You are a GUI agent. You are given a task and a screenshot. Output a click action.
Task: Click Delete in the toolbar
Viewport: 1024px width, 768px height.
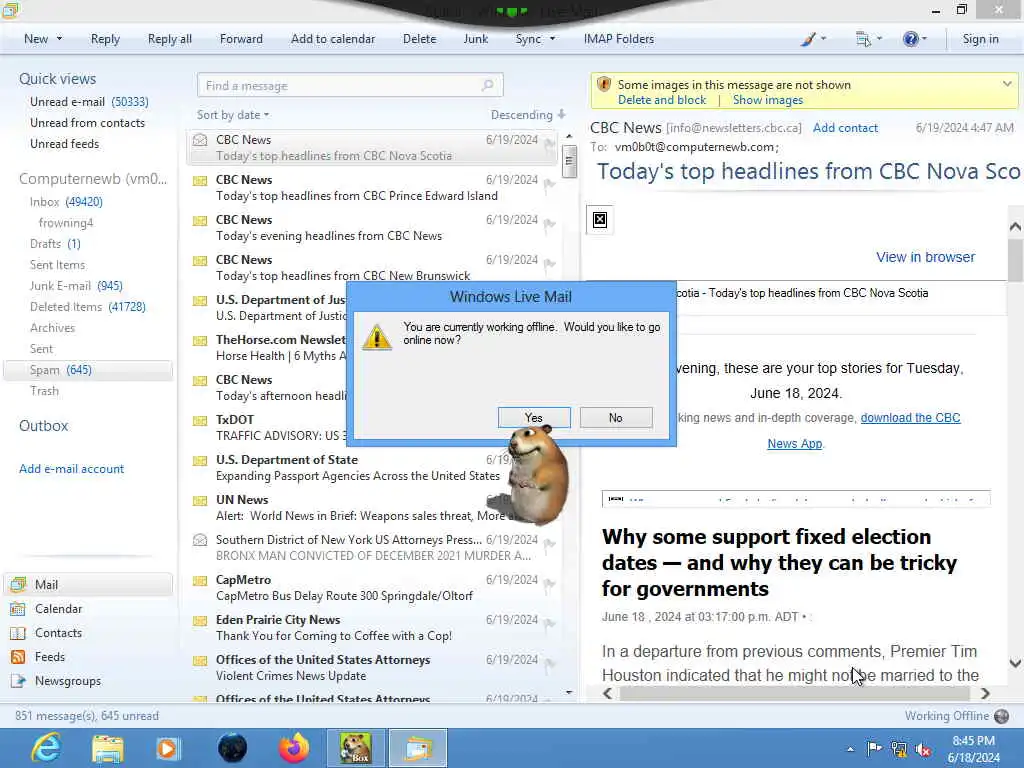click(419, 39)
